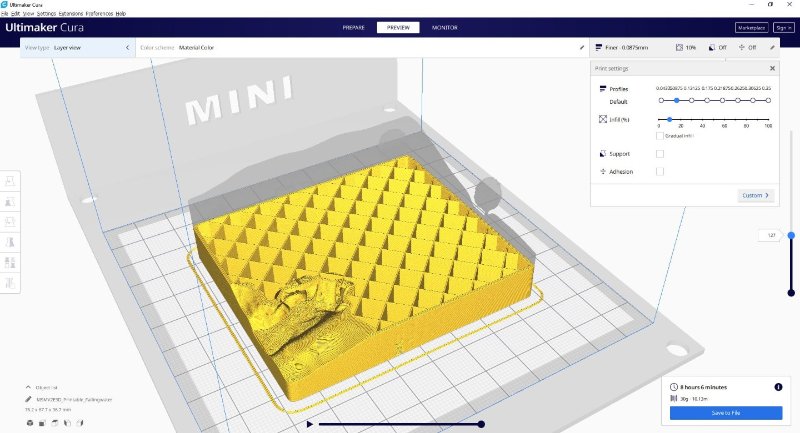Select the first layer height profile point
800x433 pixels.
click(x=661, y=100)
